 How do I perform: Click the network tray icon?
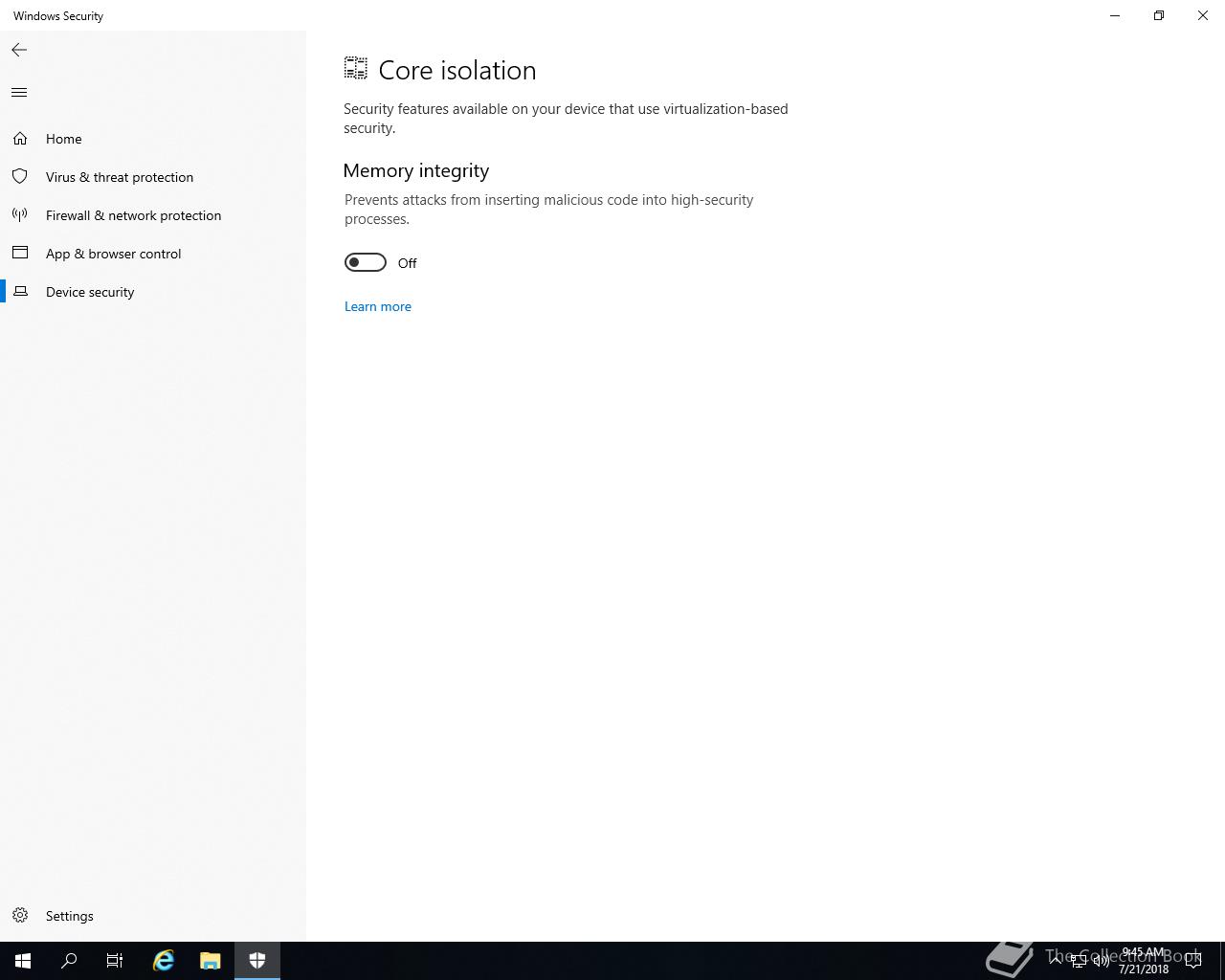(x=1079, y=961)
